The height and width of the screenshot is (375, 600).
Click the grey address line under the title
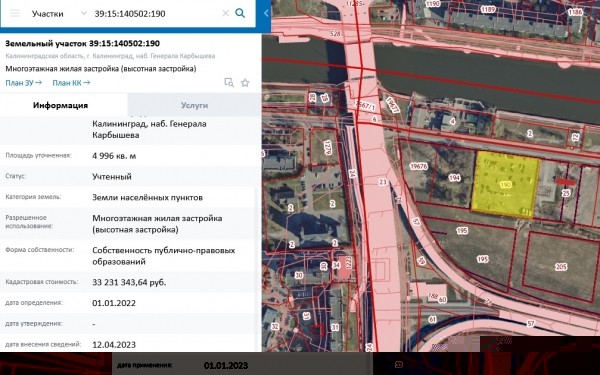click(x=110, y=56)
